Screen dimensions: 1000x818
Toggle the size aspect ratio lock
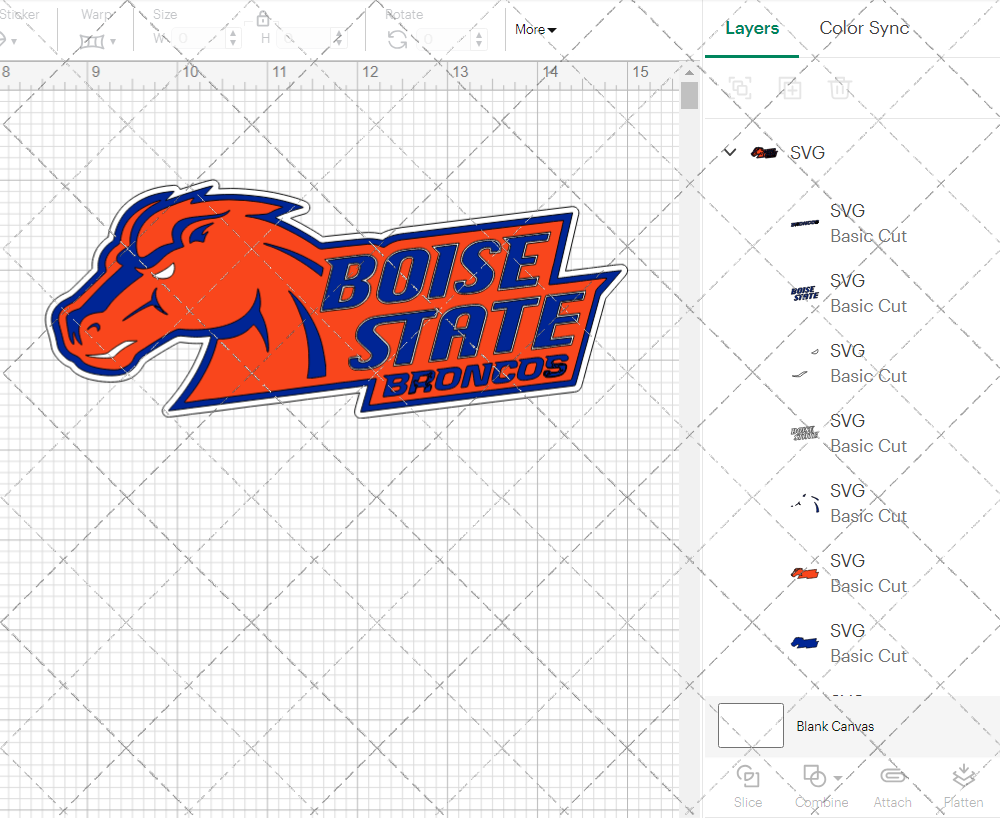(263, 18)
